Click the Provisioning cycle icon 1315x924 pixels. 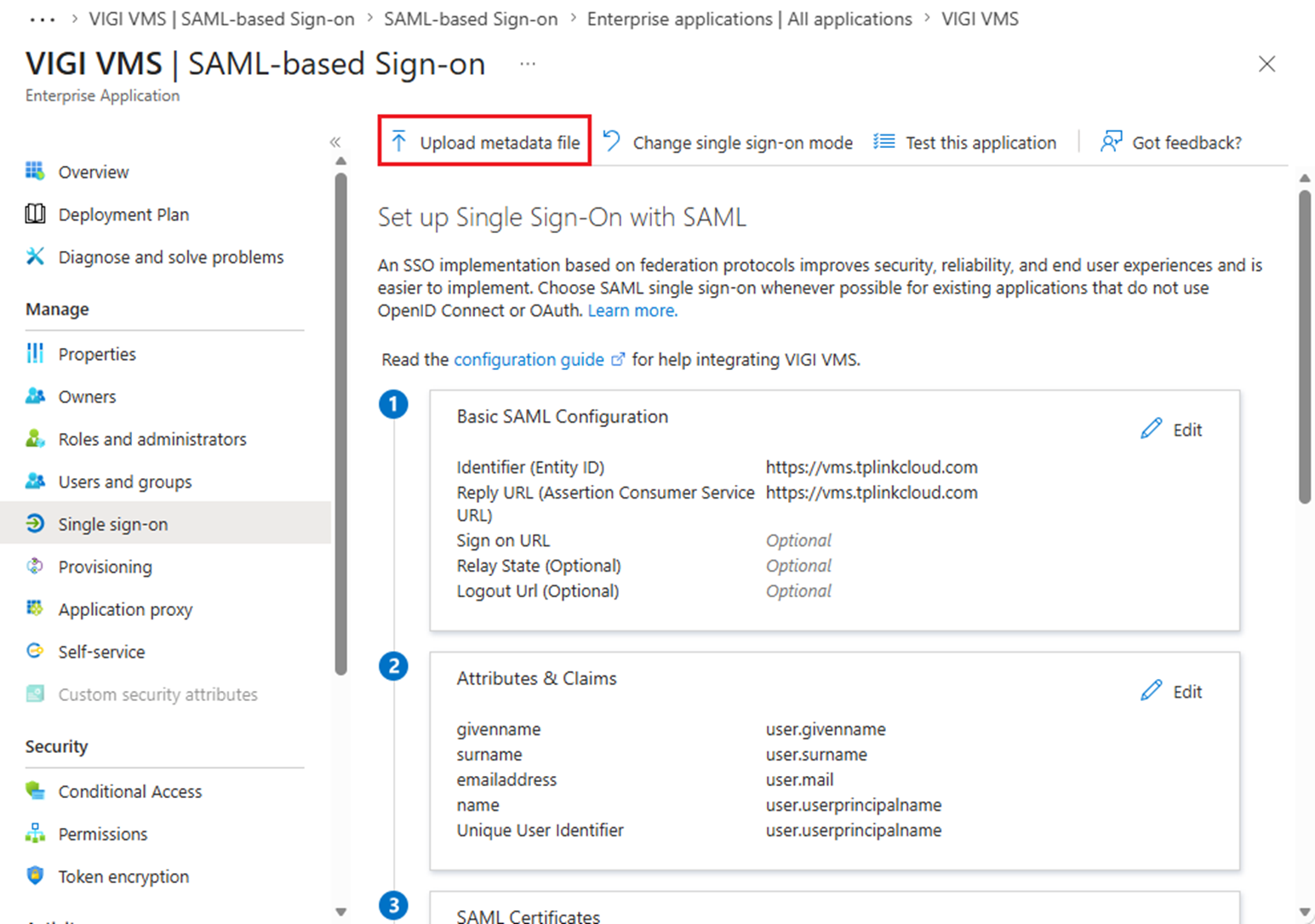tap(35, 566)
